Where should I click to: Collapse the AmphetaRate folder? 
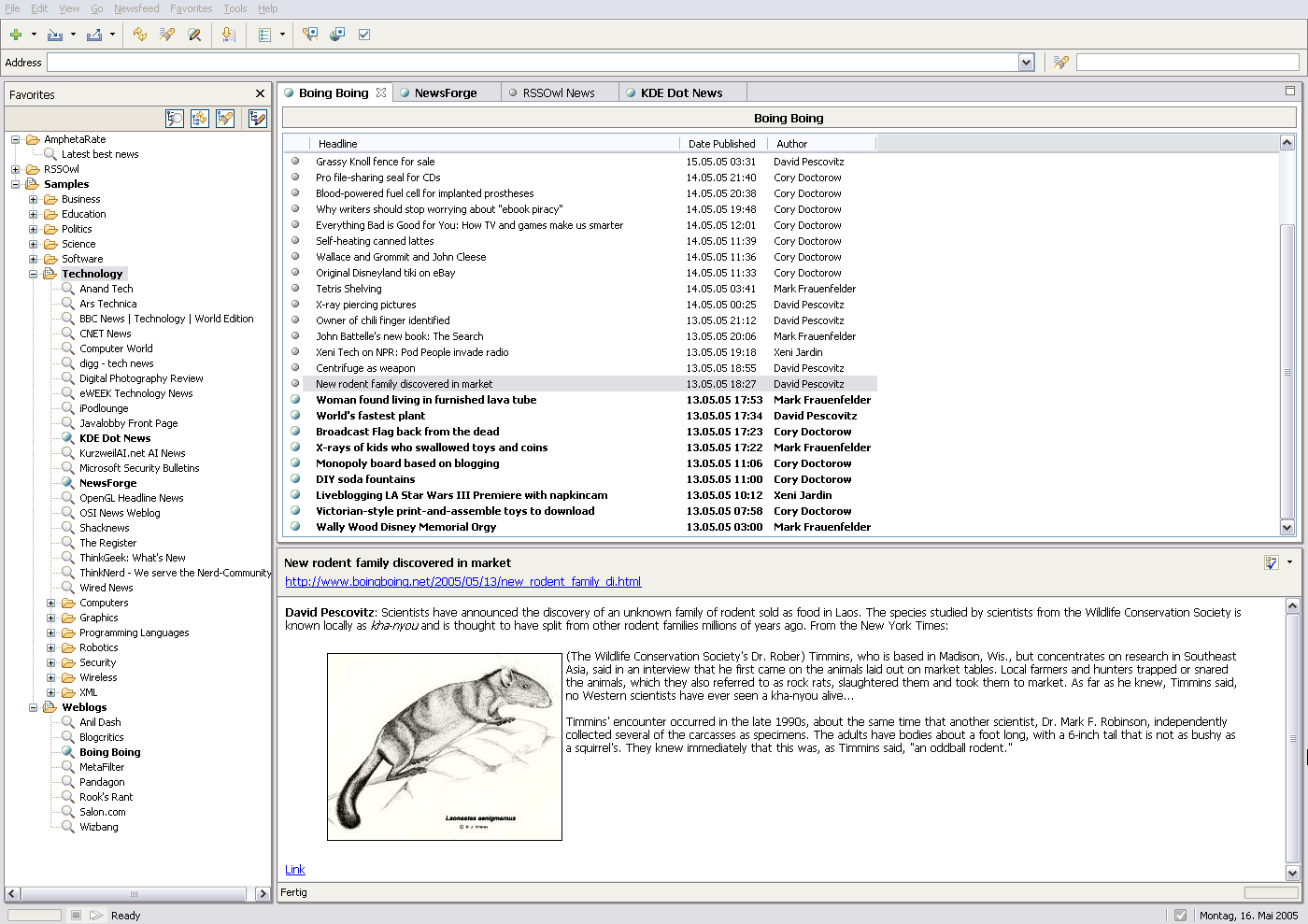[16, 139]
